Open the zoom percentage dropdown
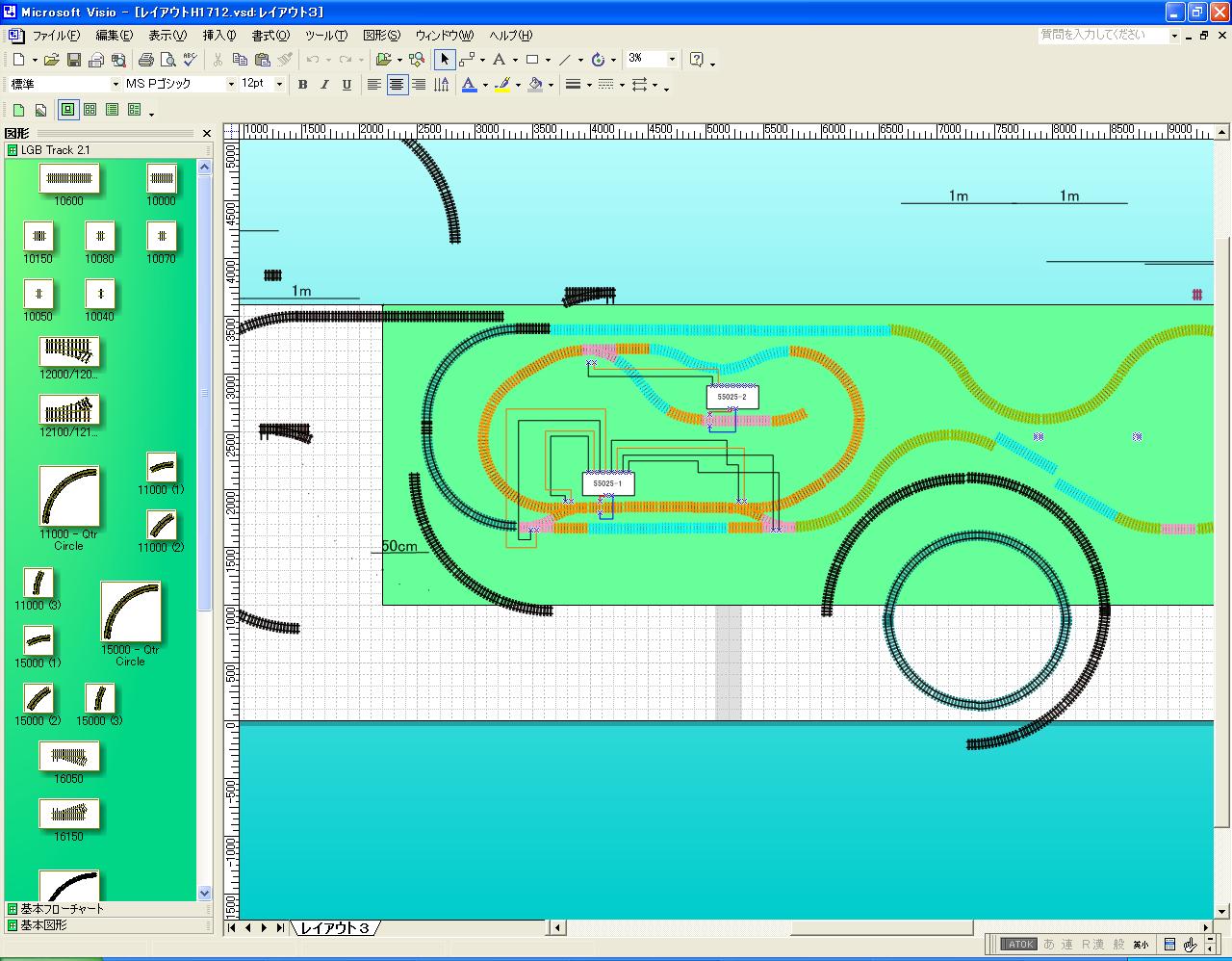This screenshot has height=961, width=1232. pos(672,60)
